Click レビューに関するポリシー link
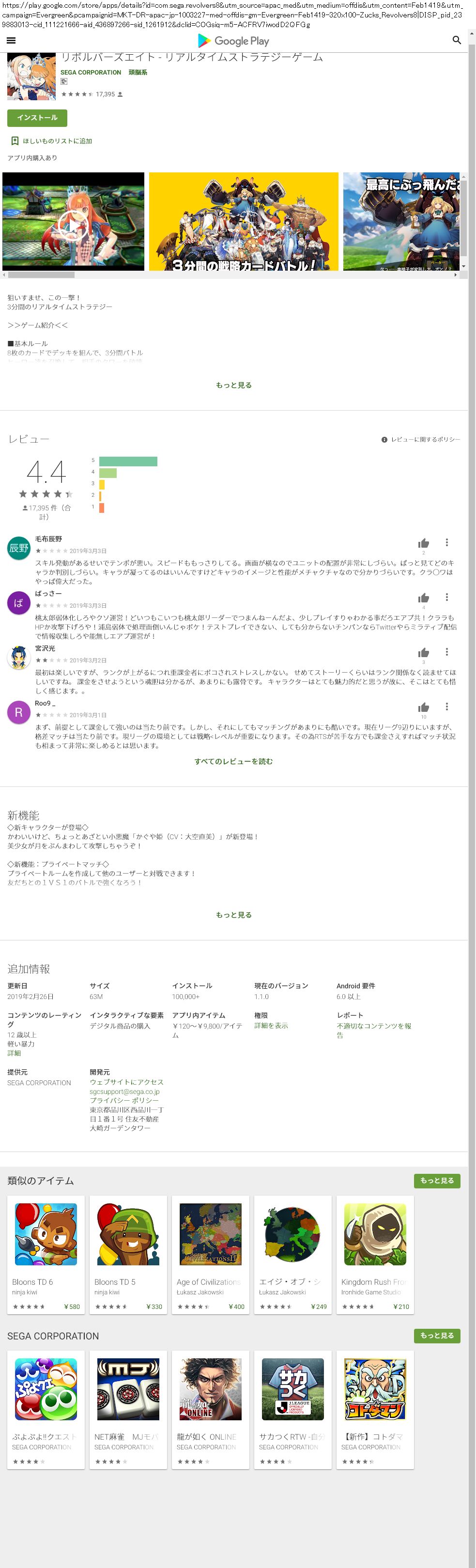 425,440
